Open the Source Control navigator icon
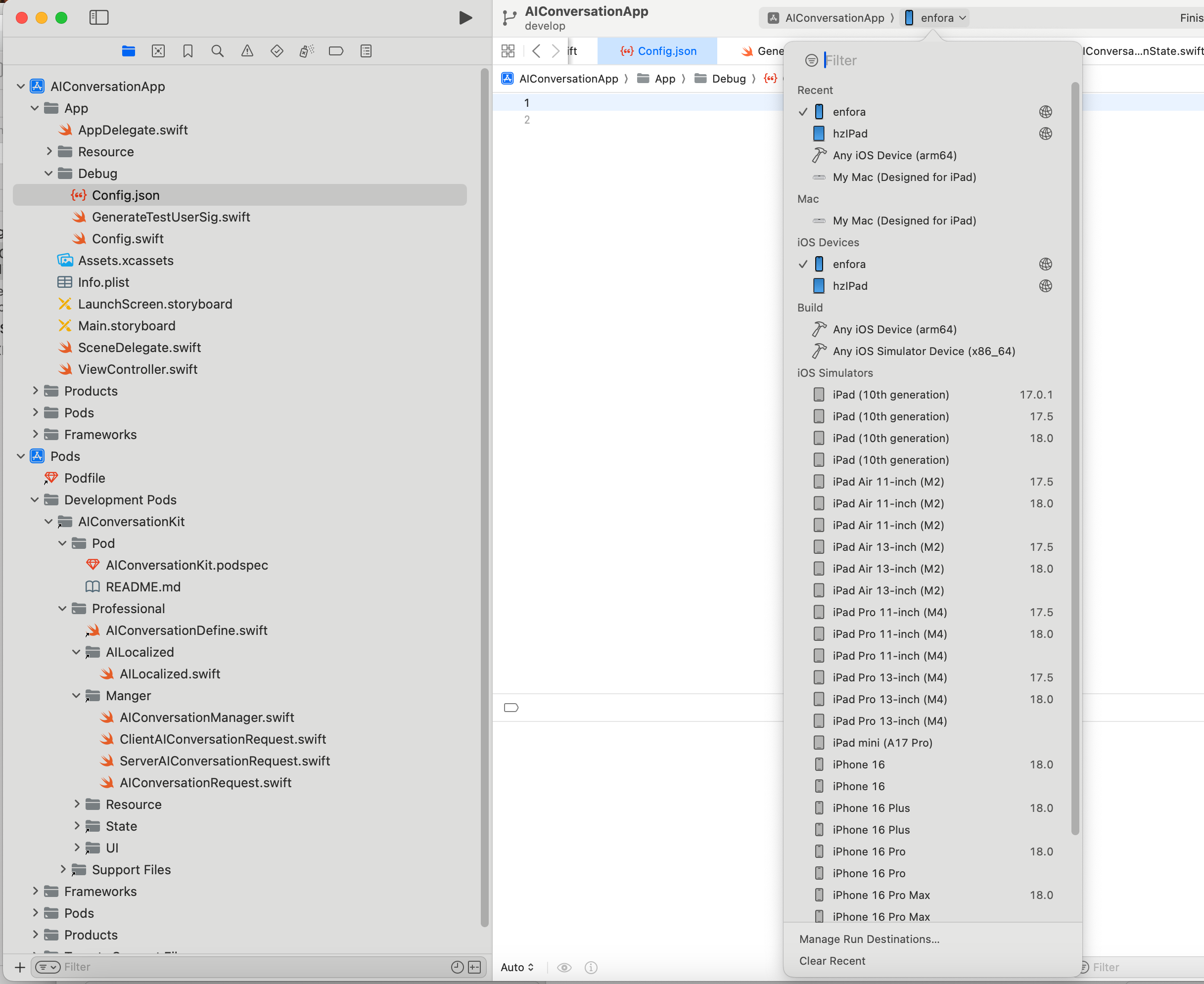 click(158, 51)
